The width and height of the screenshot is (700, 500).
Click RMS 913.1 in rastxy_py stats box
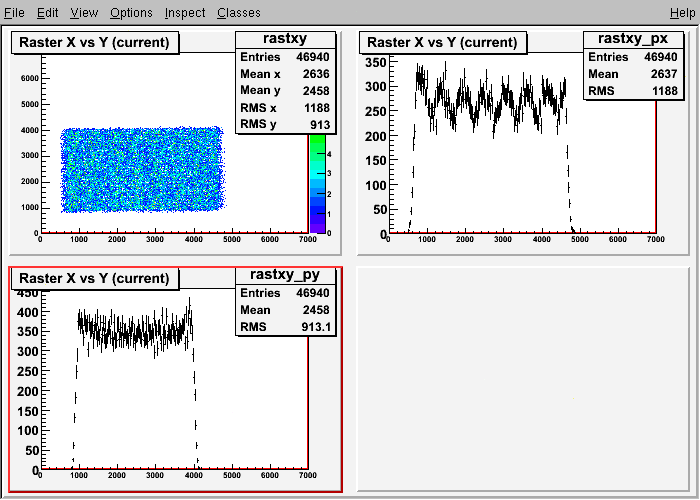(285, 327)
